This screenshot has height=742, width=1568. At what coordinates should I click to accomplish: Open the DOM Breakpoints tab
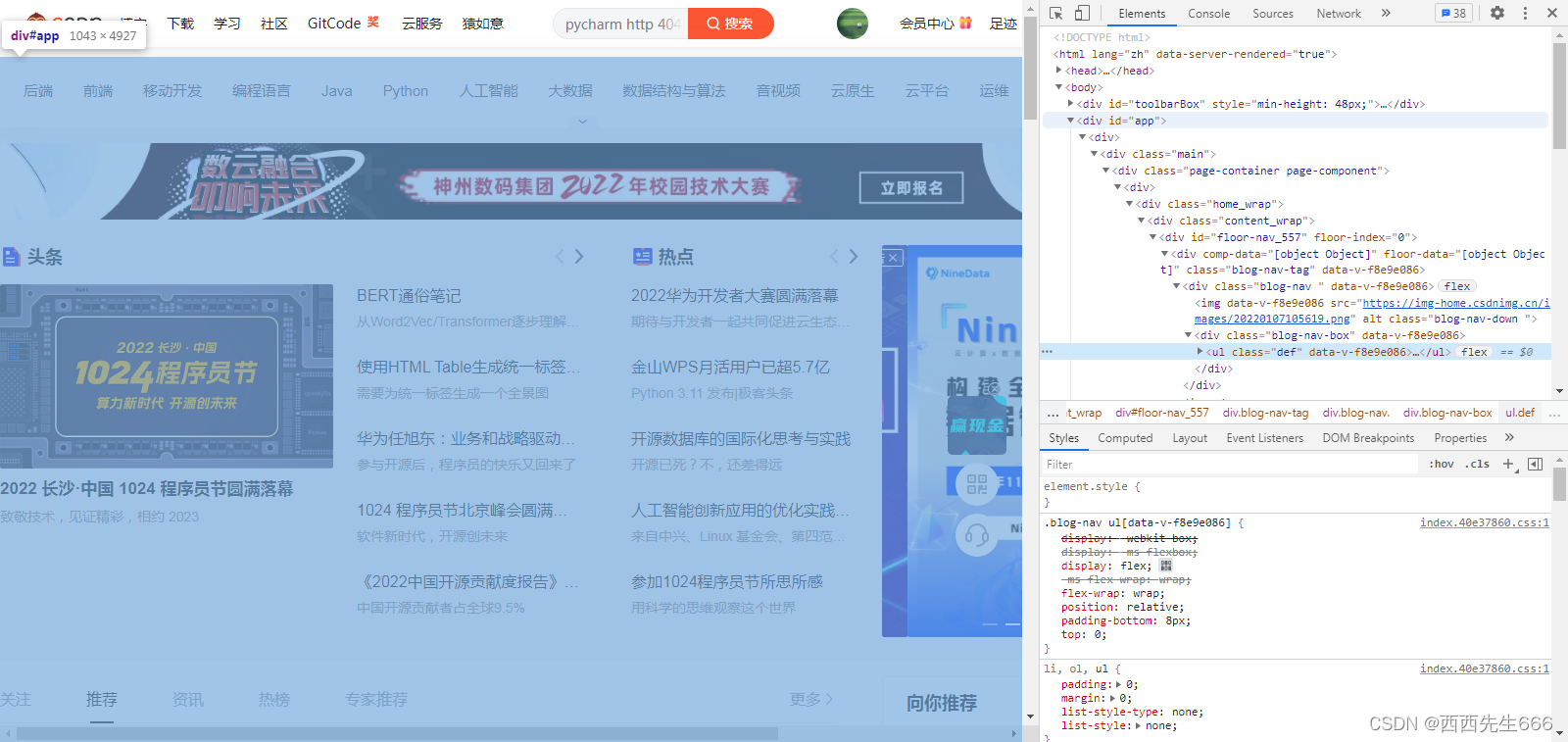click(x=1368, y=438)
